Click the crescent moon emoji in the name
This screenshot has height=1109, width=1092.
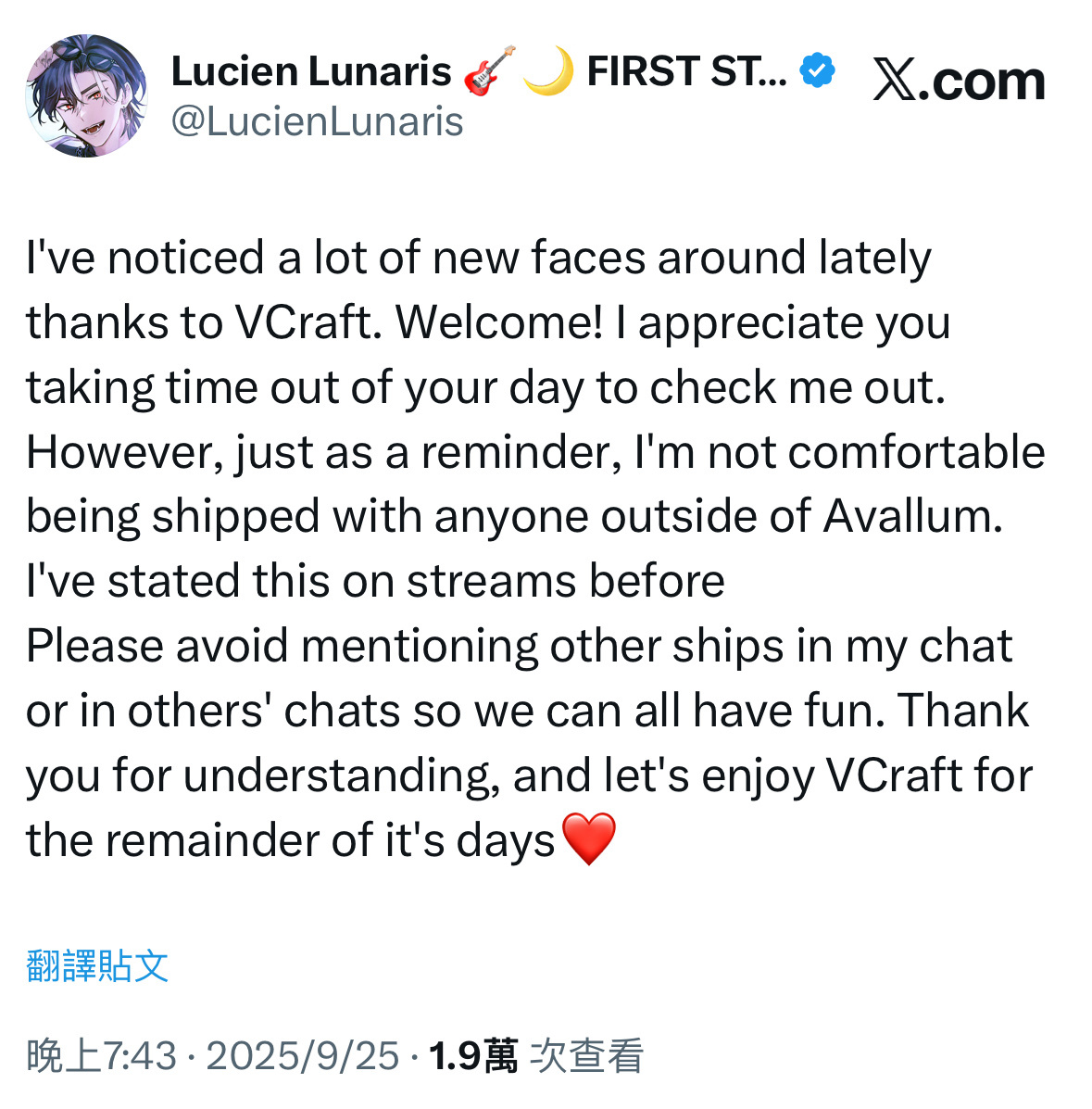coord(547,71)
